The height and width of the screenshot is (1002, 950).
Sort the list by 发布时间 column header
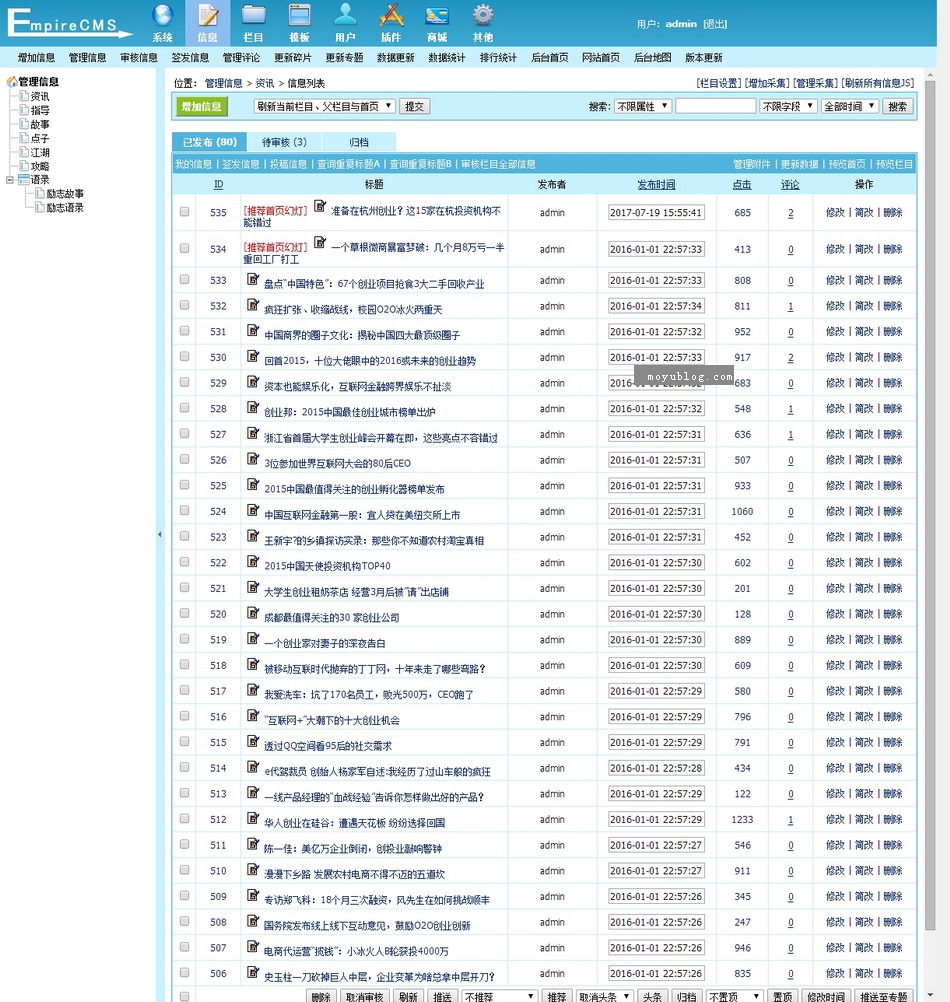pos(656,184)
